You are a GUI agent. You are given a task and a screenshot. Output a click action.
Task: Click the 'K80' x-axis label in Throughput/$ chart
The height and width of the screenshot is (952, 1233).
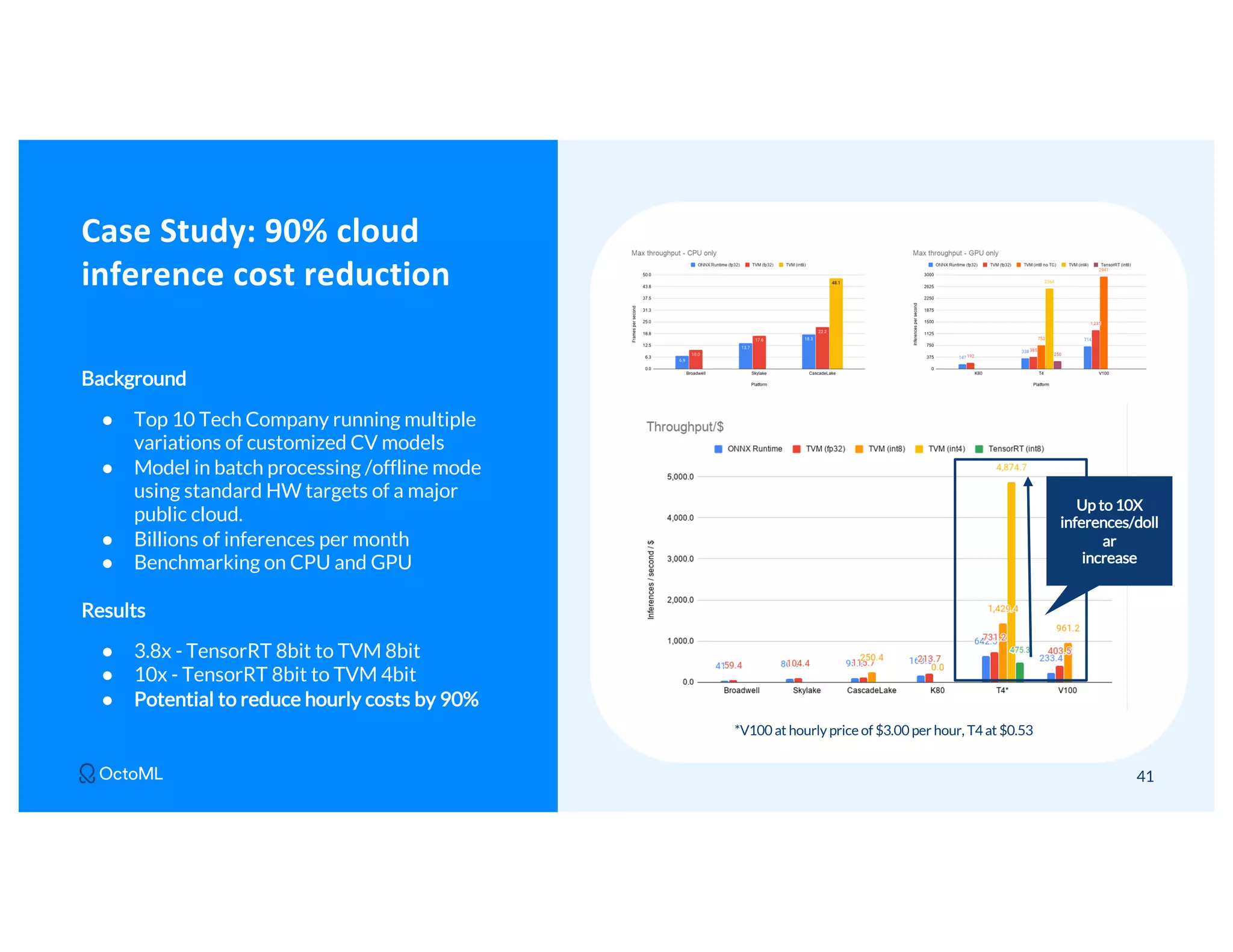[x=937, y=690]
